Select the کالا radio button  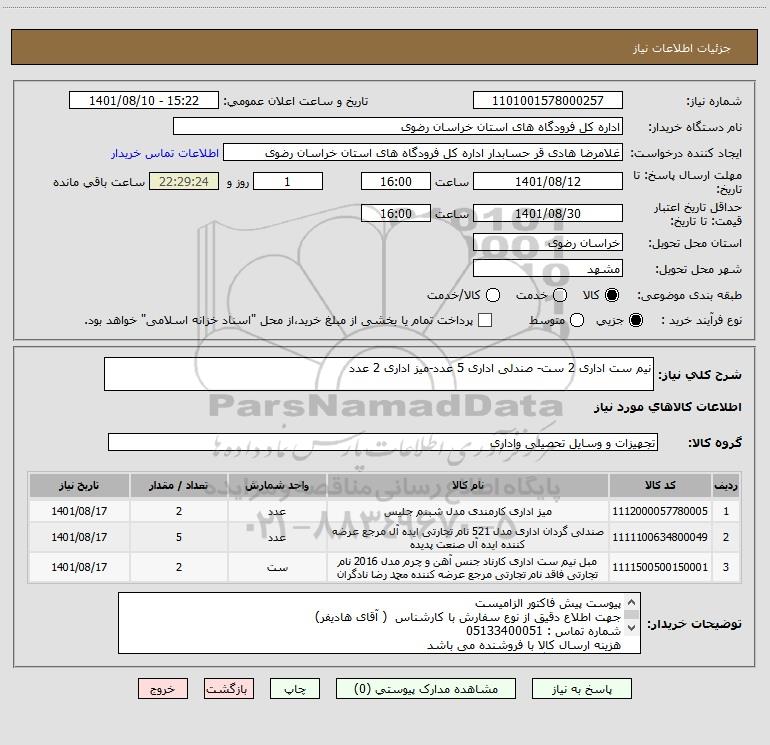612,295
